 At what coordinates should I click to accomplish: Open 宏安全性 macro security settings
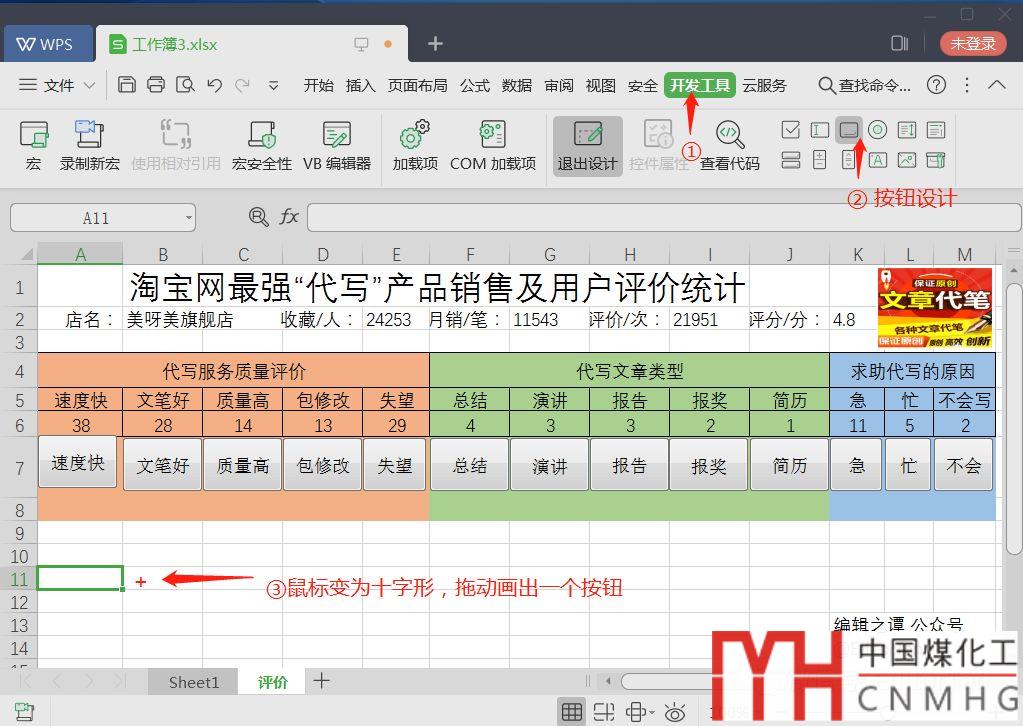coord(262,145)
